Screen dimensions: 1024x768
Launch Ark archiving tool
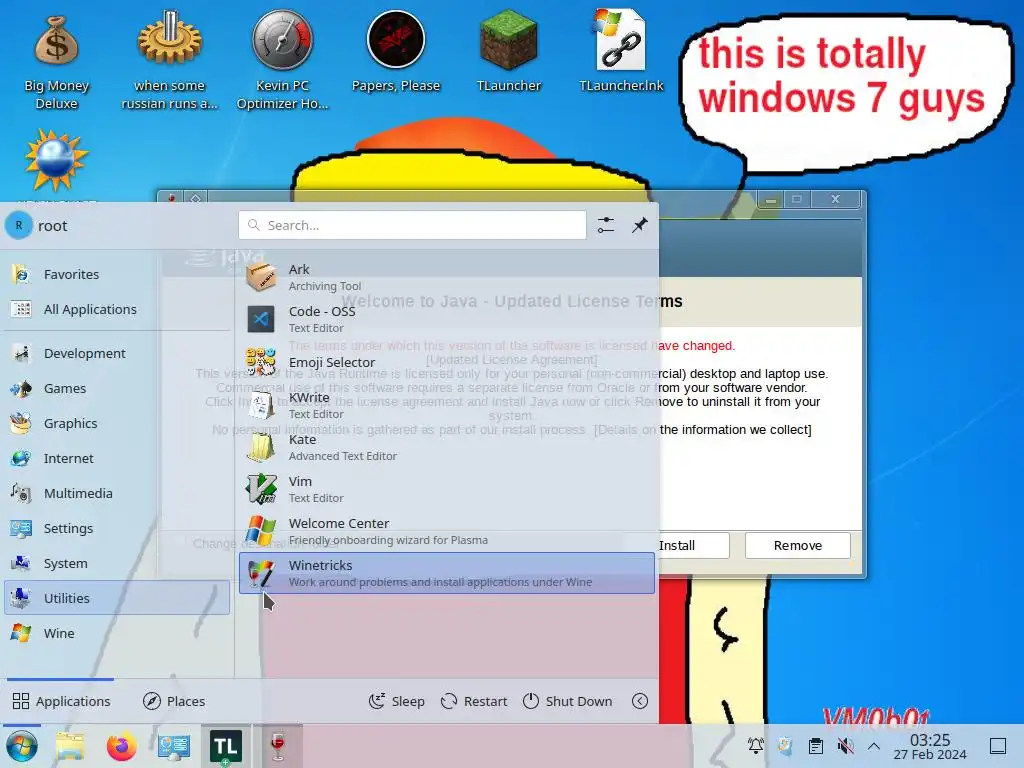tap(447, 277)
